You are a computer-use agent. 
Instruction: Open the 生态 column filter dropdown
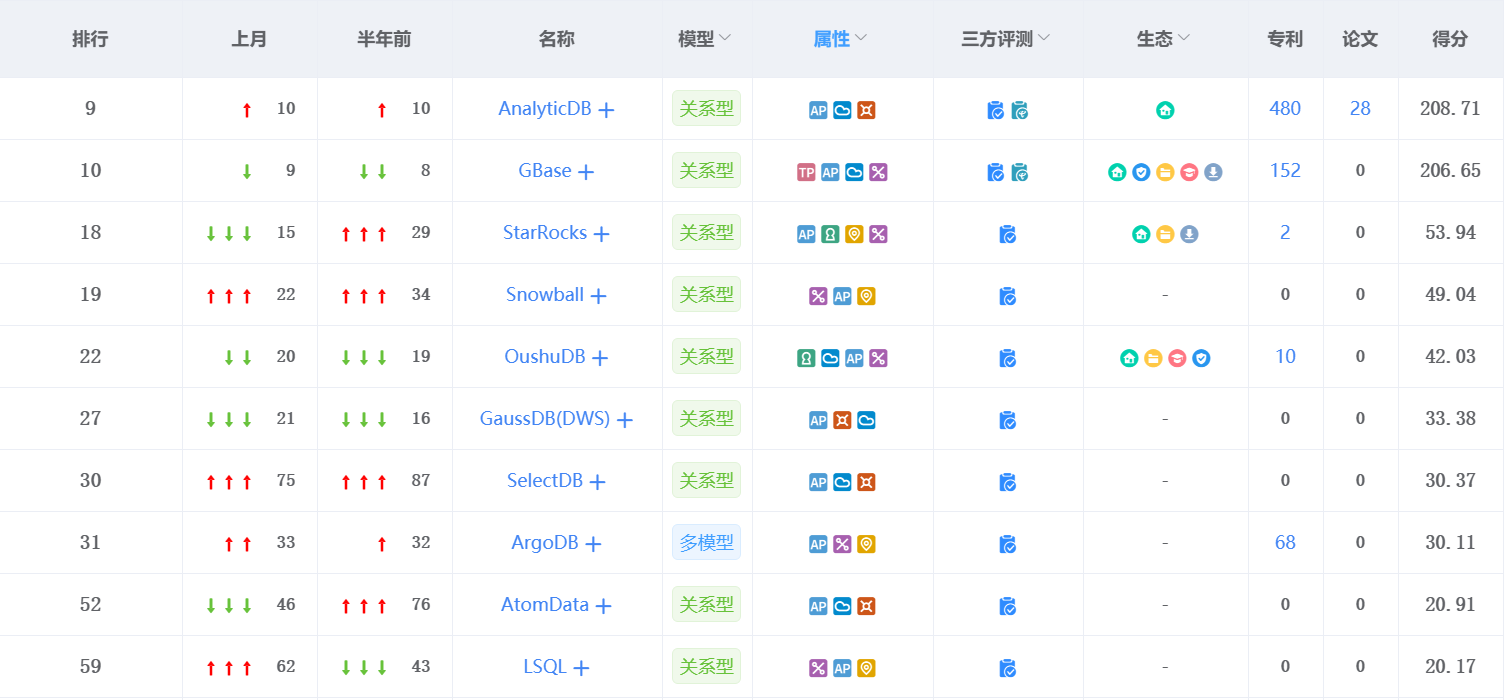pos(1184,38)
